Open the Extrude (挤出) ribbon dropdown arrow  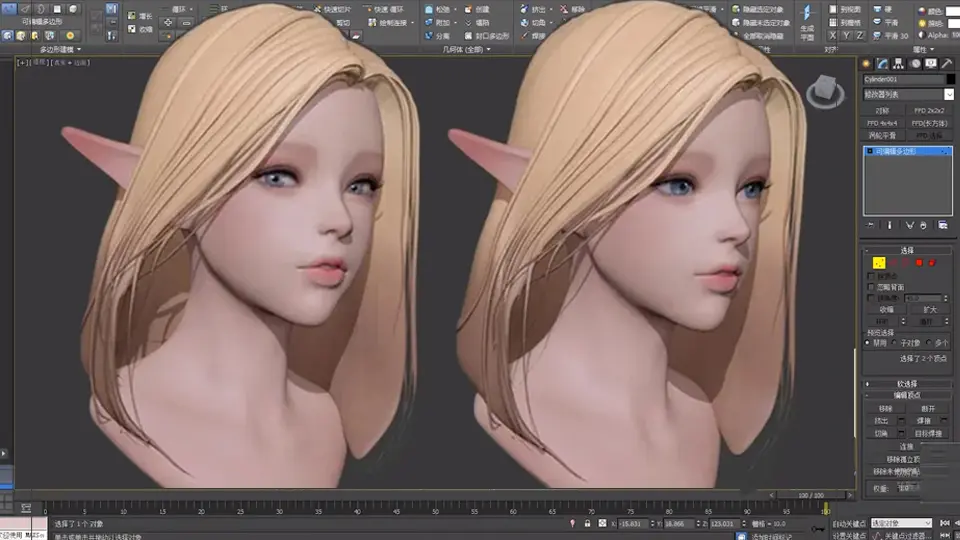(551, 10)
